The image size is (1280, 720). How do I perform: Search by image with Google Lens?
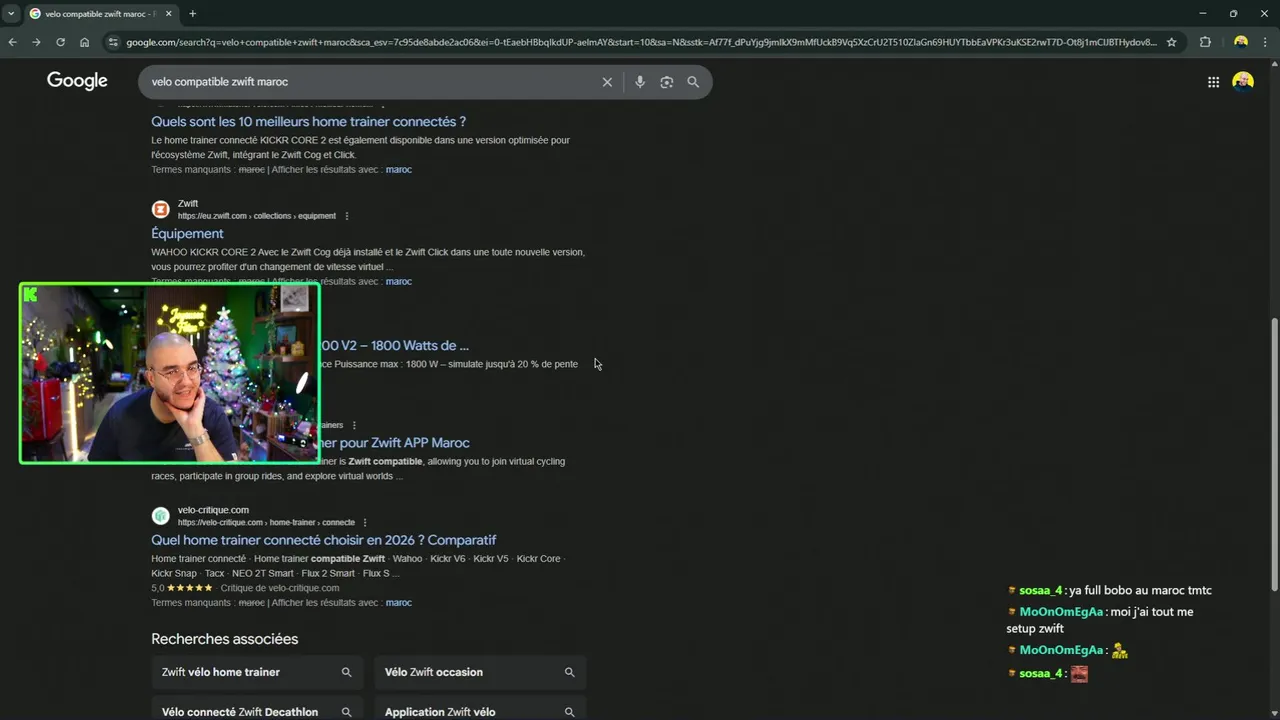click(667, 82)
